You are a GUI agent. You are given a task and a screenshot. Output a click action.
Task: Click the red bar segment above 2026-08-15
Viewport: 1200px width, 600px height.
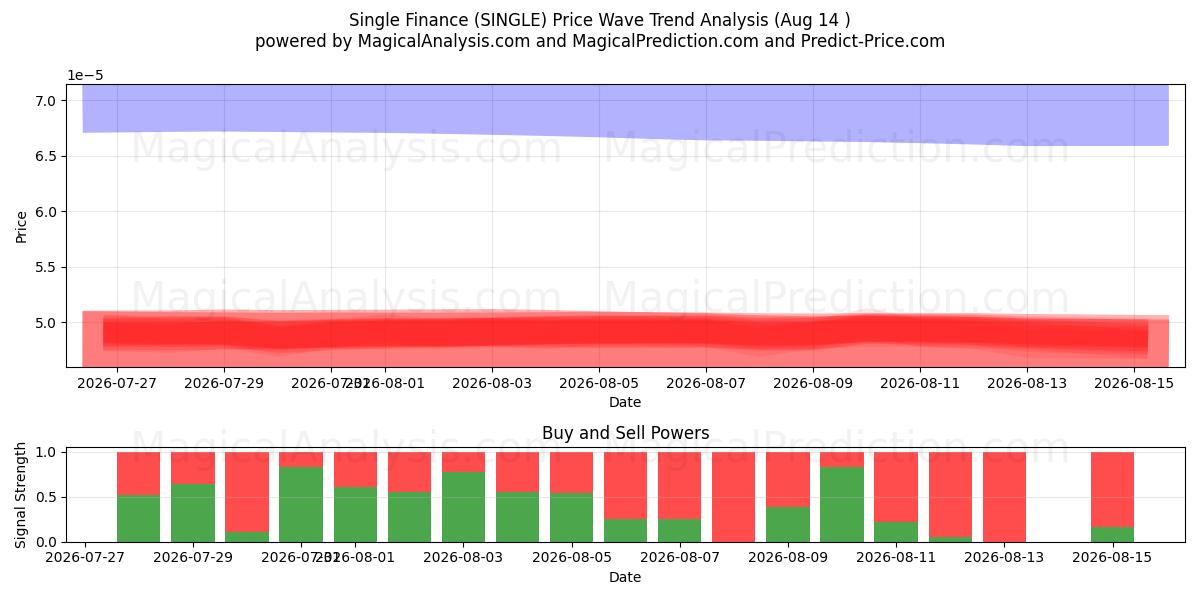(x=1113, y=489)
